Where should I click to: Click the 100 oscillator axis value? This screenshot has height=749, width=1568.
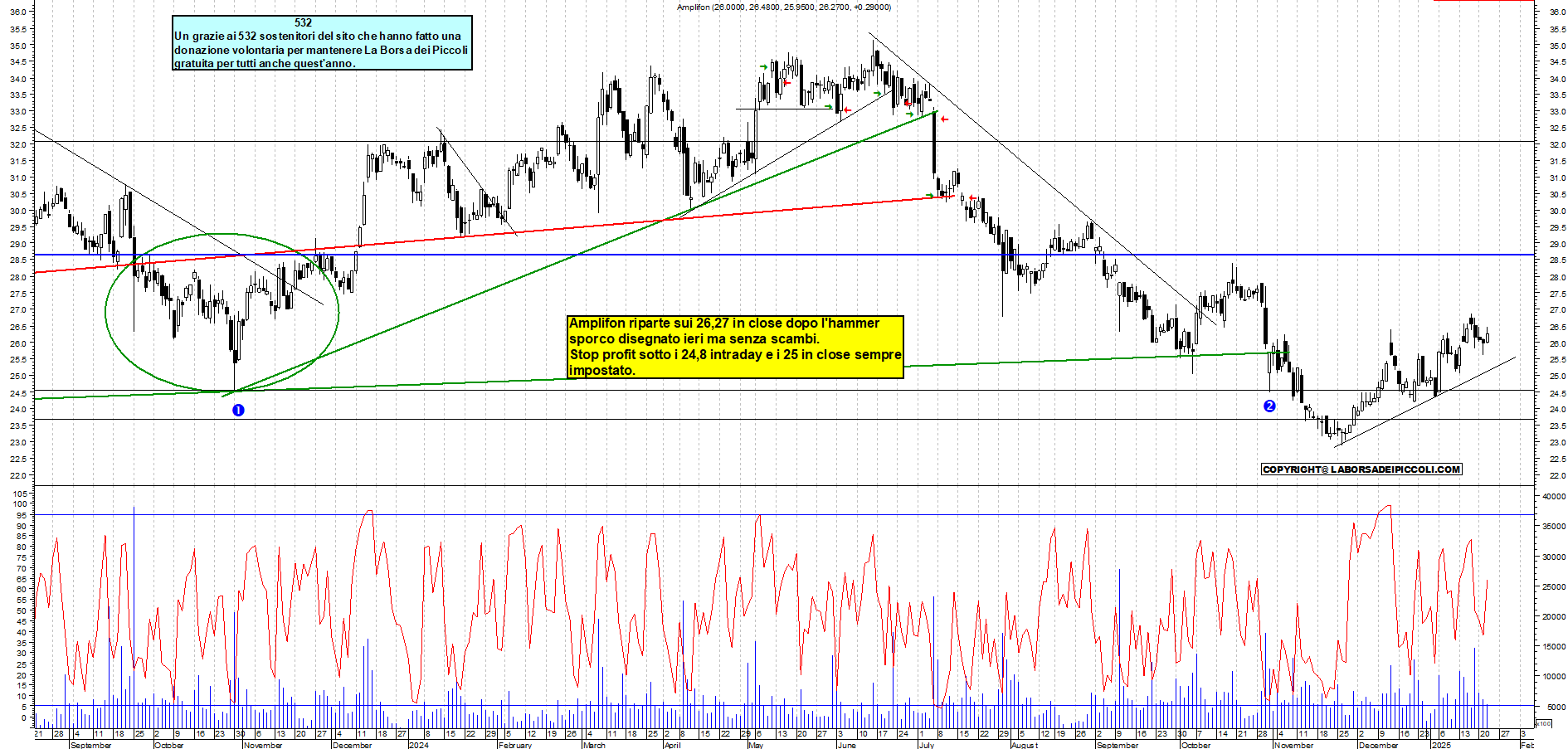[x=20, y=503]
